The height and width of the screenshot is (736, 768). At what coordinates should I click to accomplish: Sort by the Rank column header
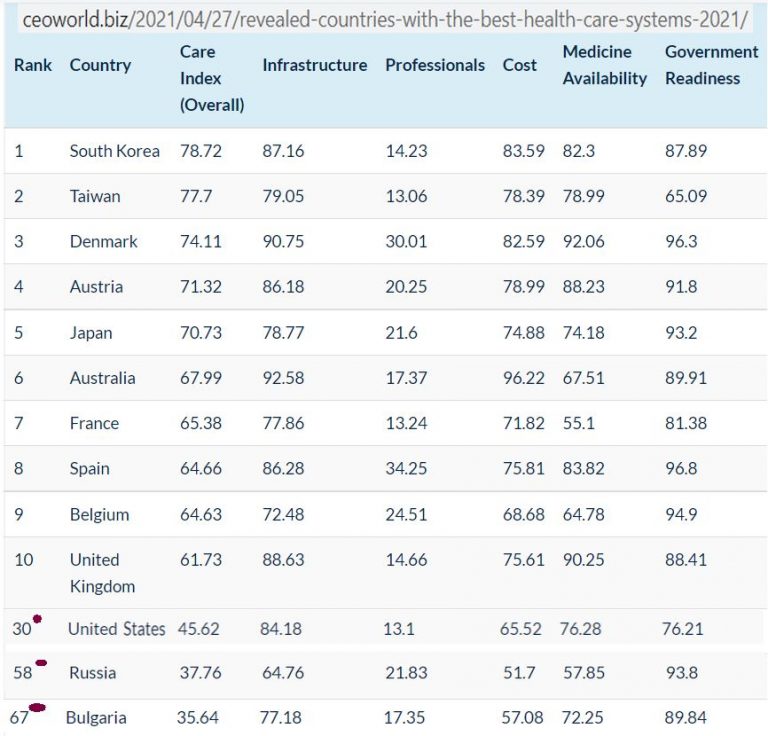click(33, 65)
